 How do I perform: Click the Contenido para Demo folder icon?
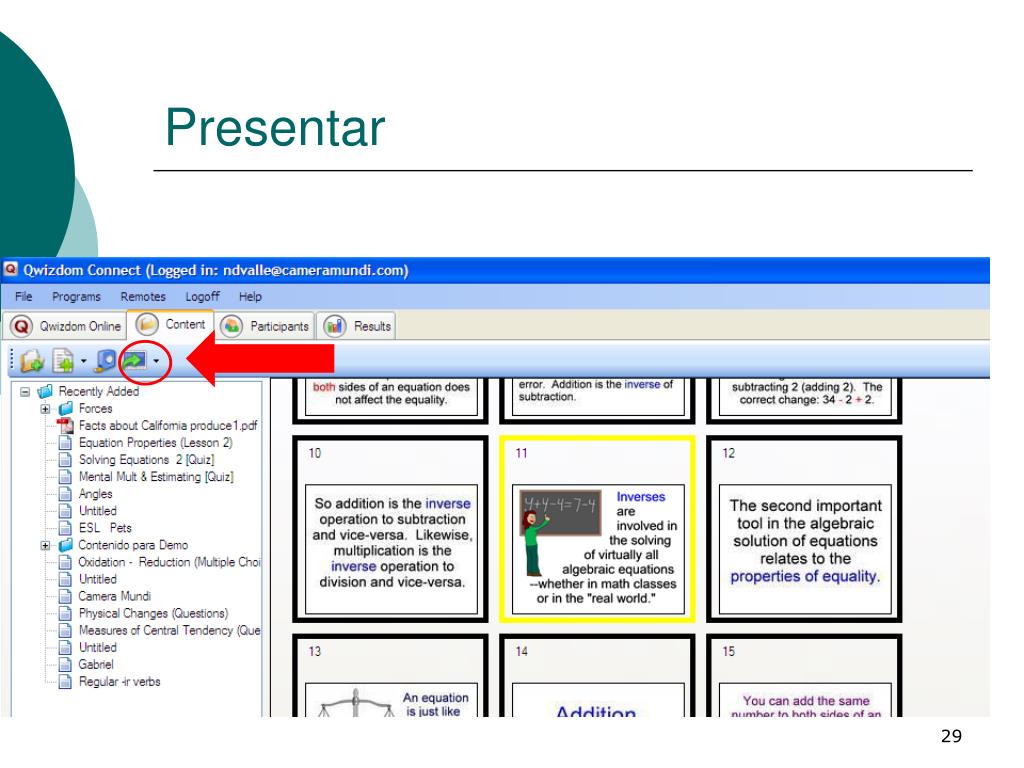(65, 545)
